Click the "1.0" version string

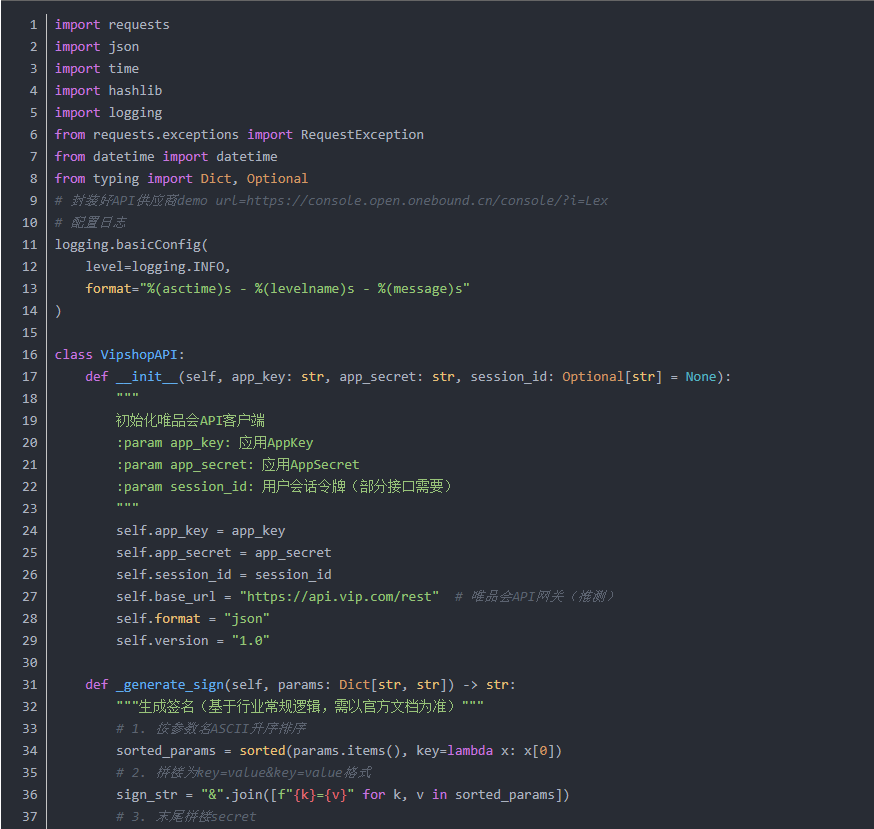tap(250, 640)
